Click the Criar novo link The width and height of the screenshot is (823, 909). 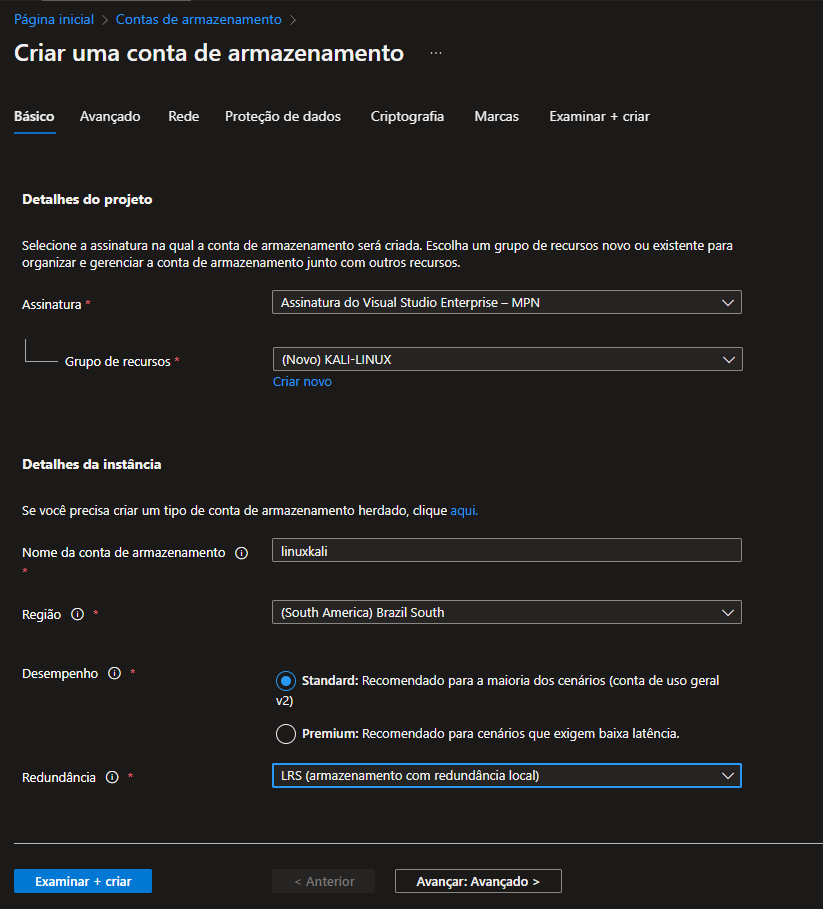coord(302,382)
